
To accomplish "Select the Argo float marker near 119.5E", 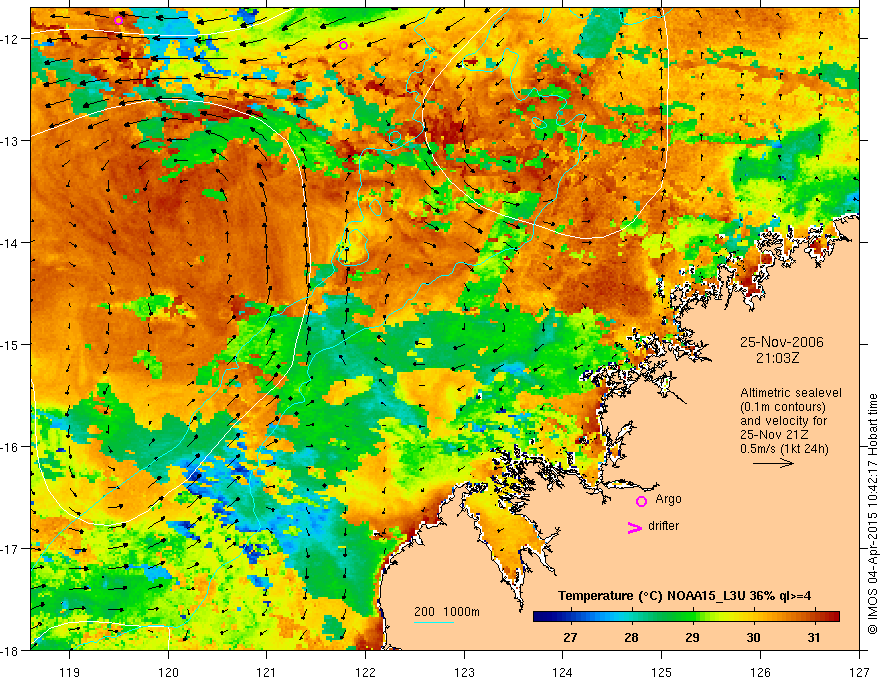I will pos(118,20).
